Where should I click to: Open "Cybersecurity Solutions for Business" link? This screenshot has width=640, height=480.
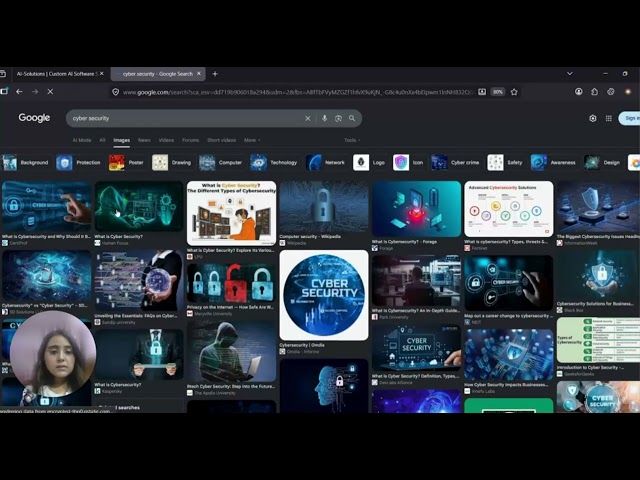pos(596,304)
